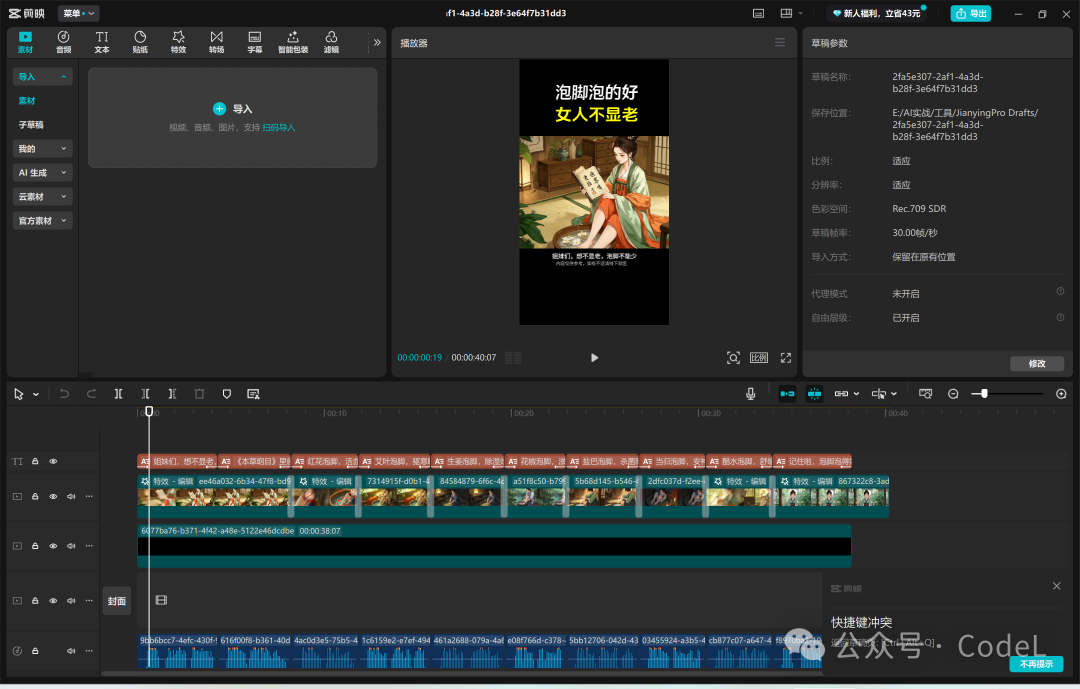Start voice recording with the microphone icon
This screenshot has width=1080, height=689.
751,394
